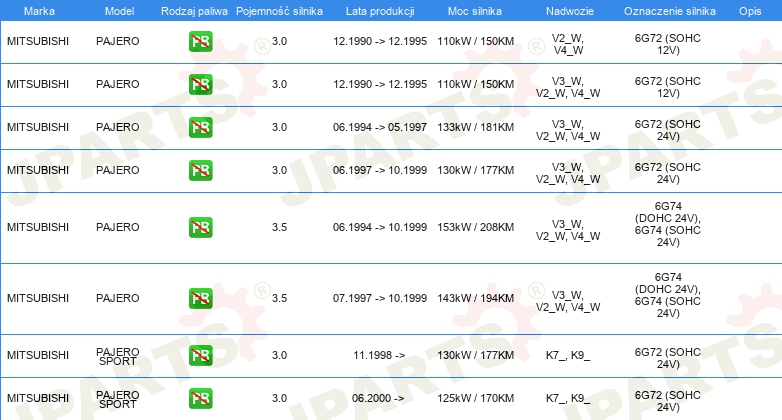The width and height of the screenshot is (782, 420).
Task: Click PAJERO model in 153kW row
Action: click(118, 227)
